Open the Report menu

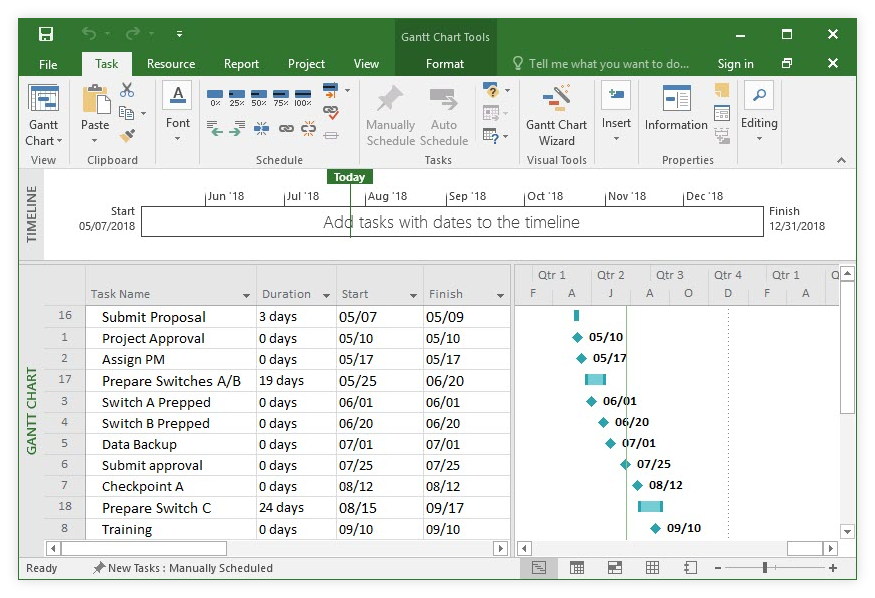[241, 63]
